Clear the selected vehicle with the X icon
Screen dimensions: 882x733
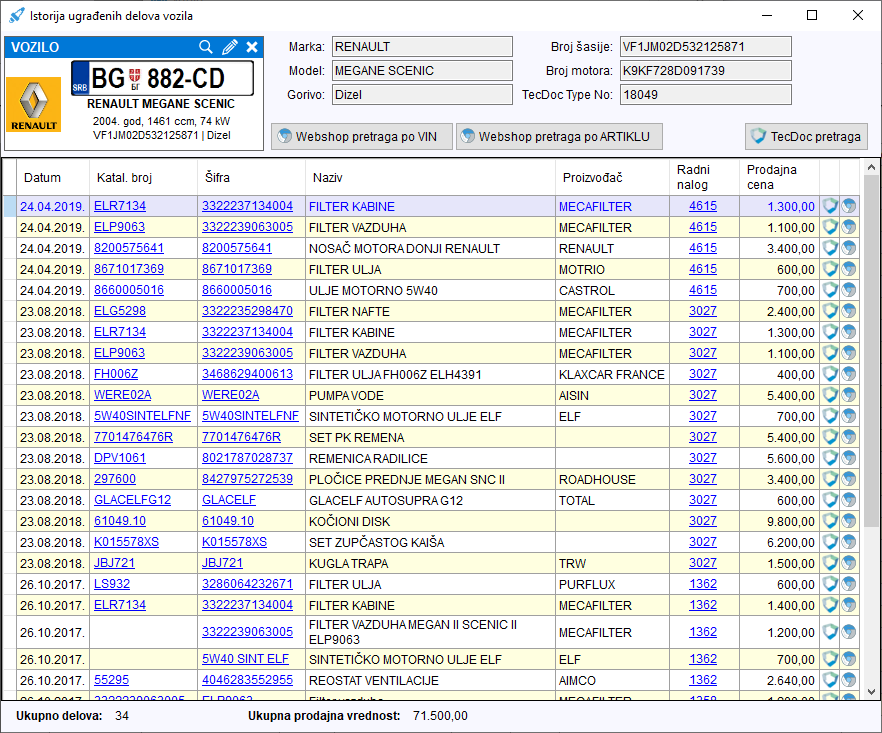coord(252,47)
